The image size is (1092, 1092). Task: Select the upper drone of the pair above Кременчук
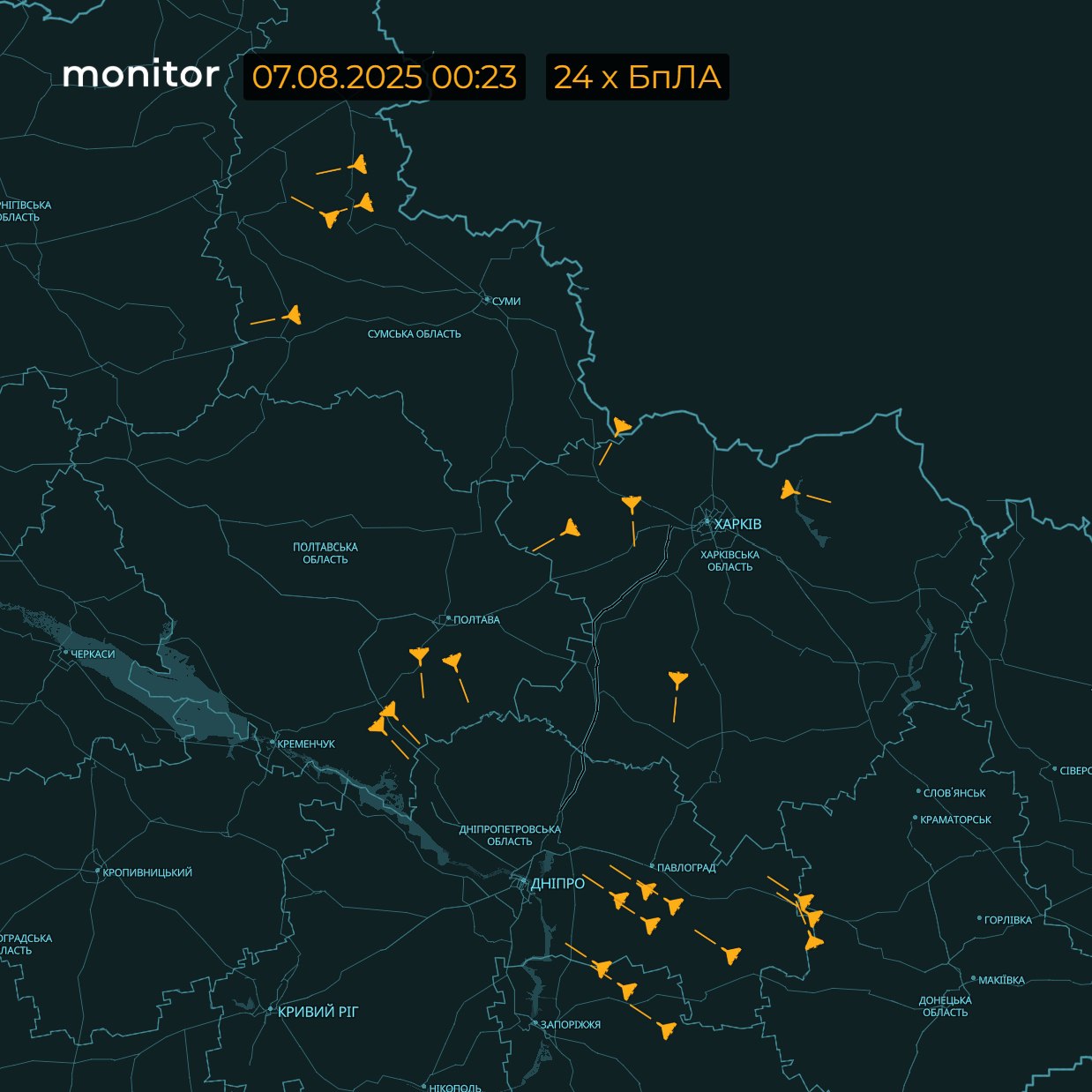tap(388, 709)
